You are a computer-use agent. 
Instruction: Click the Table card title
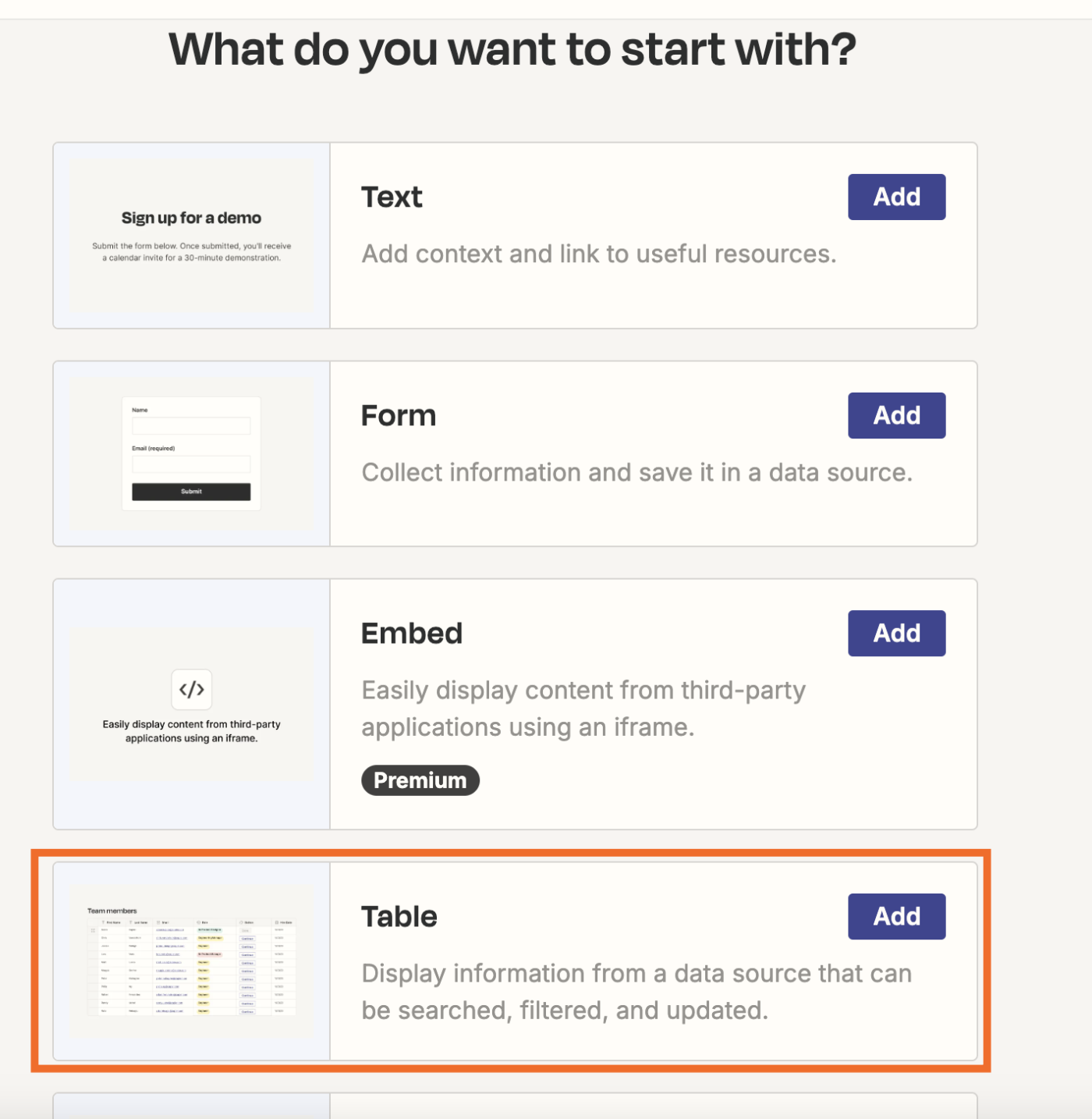399,917
